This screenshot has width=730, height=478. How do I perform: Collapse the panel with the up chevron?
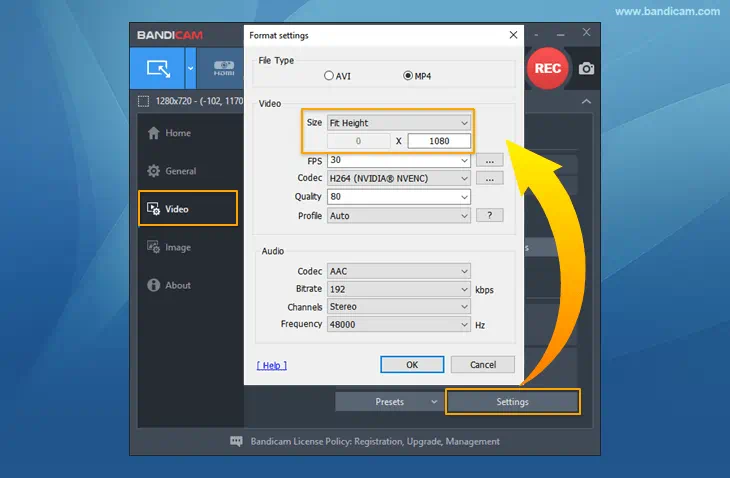point(586,101)
